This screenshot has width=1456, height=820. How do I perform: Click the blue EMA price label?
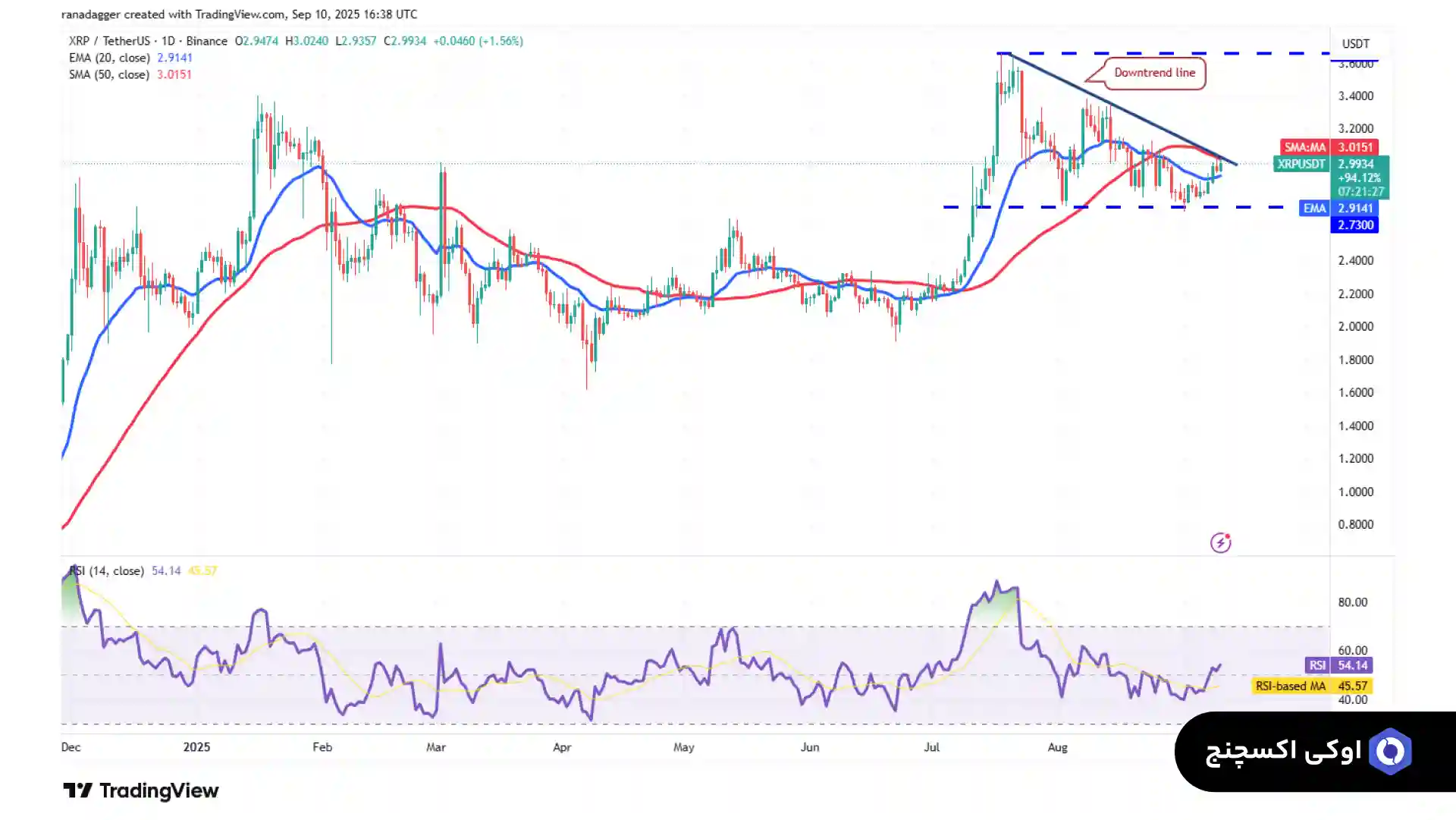point(1314,208)
